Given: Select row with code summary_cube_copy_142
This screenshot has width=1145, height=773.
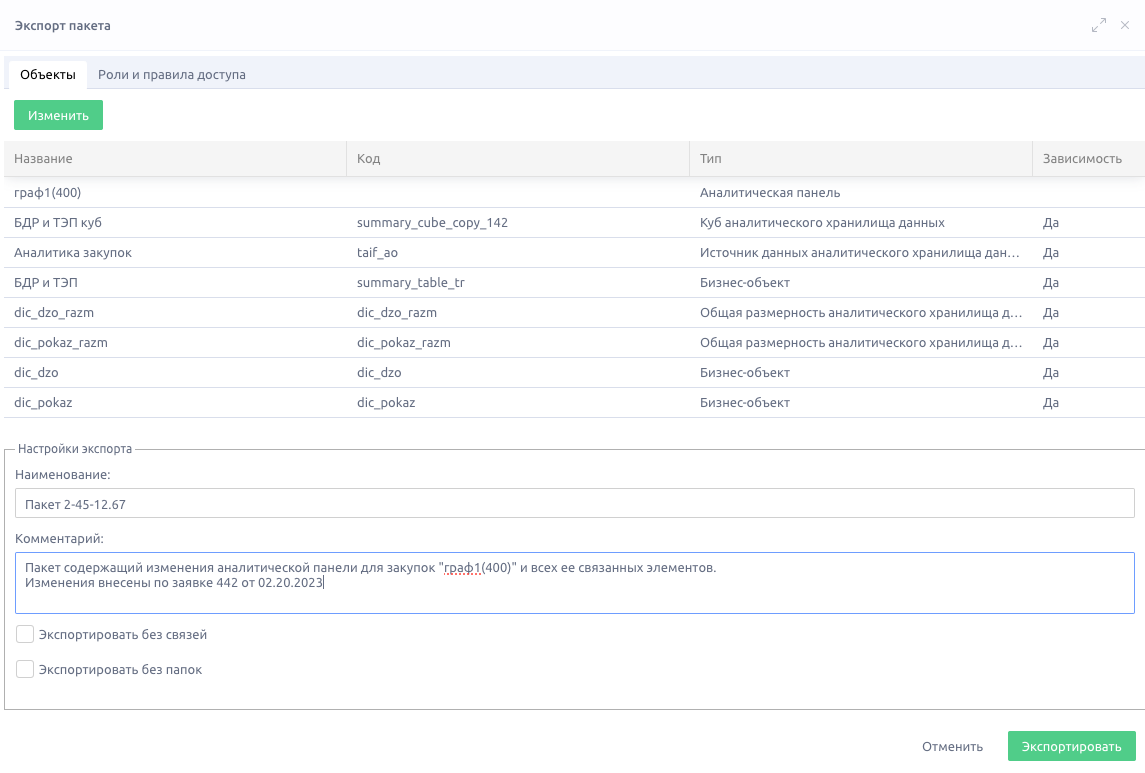Looking at the screenshot, I should [575, 223].
